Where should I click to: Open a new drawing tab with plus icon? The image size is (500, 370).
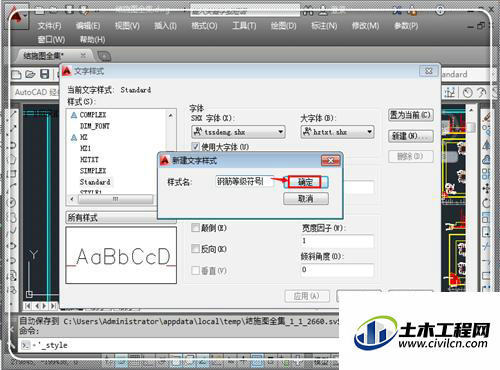pyautogui.click(x=104, y=56)
